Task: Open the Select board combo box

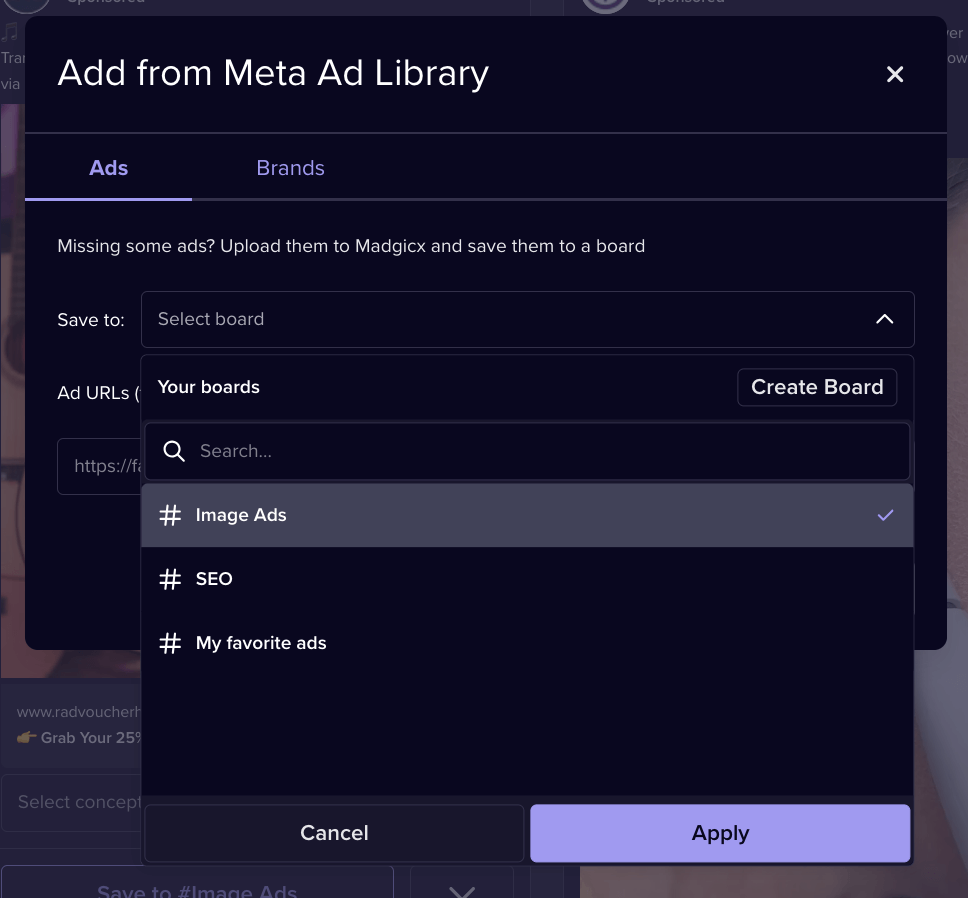Action: point(527,319)
